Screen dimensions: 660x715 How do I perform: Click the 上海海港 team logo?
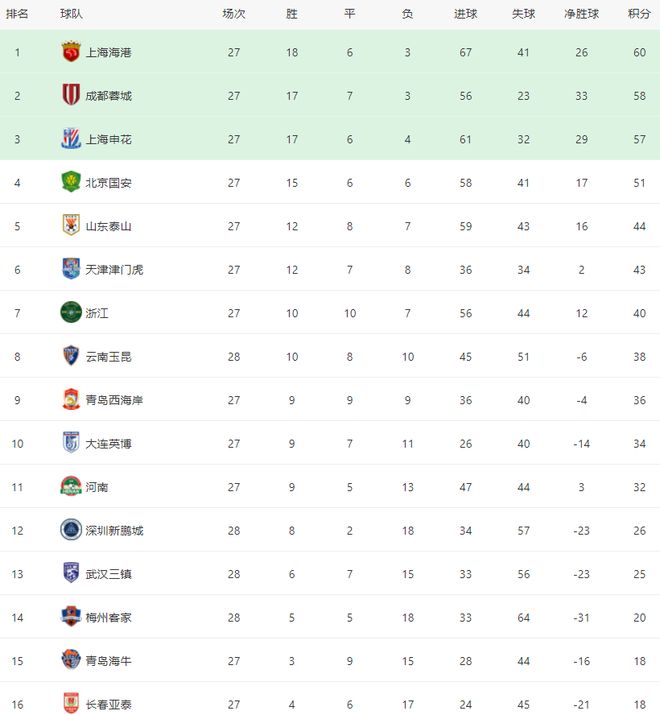coord(70,52)
